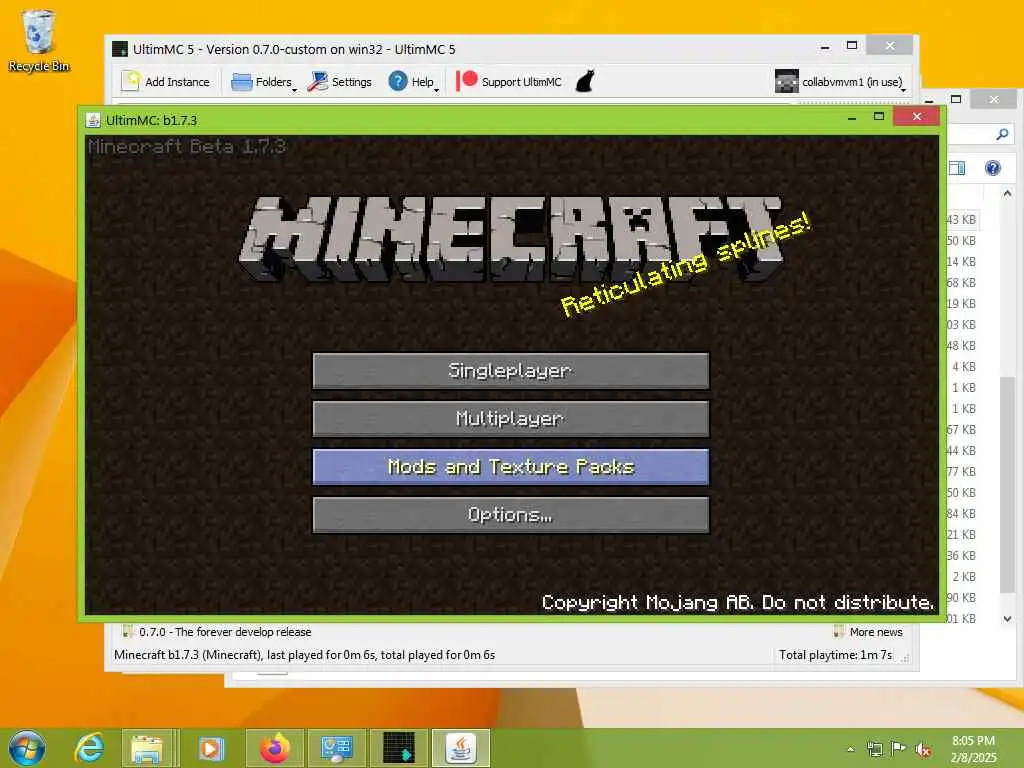
Task: Click the Java icon in Minecraft window title
Action: click(93, 120)
